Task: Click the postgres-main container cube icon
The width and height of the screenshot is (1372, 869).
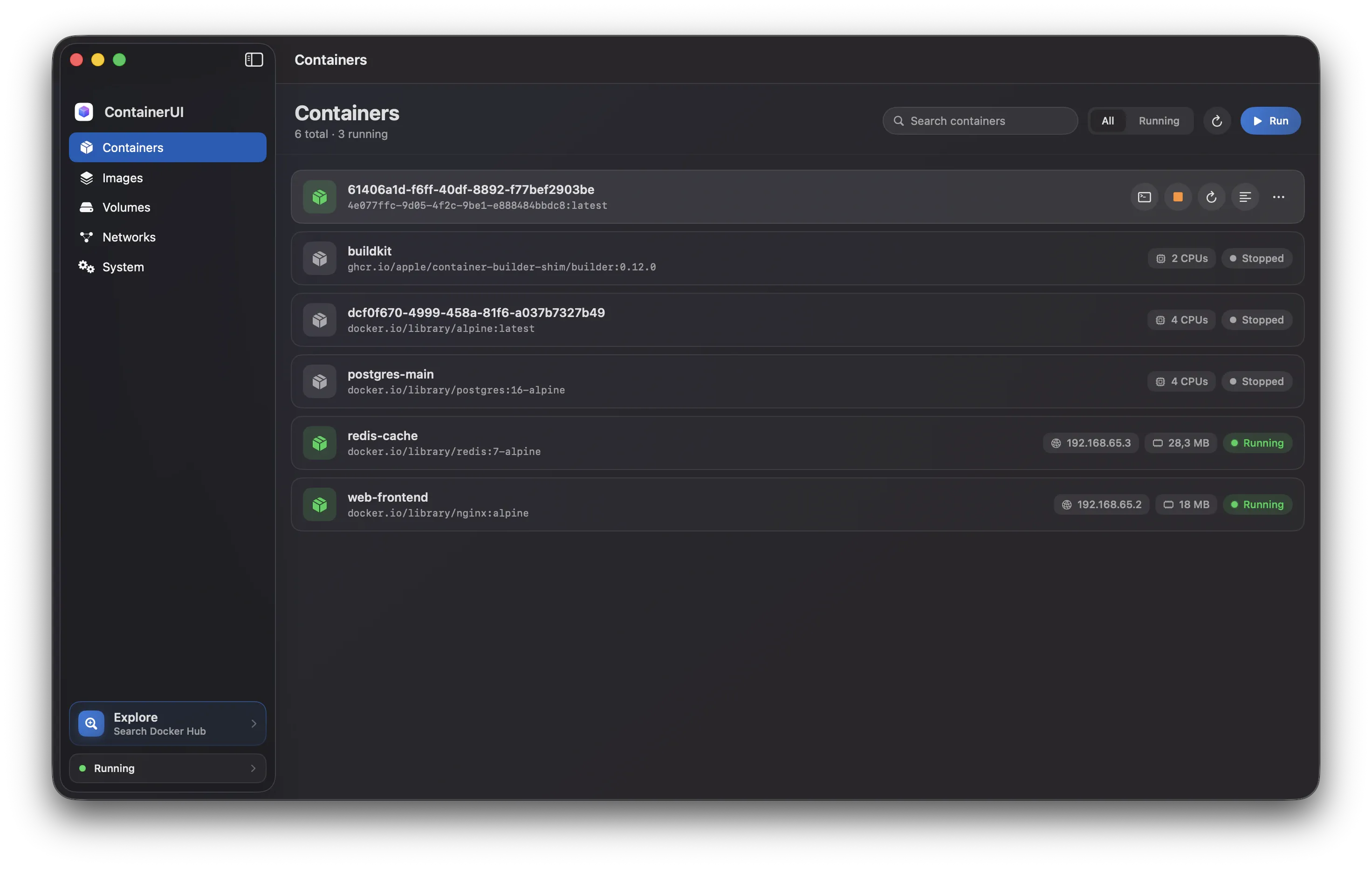Action: pos(320,382)
